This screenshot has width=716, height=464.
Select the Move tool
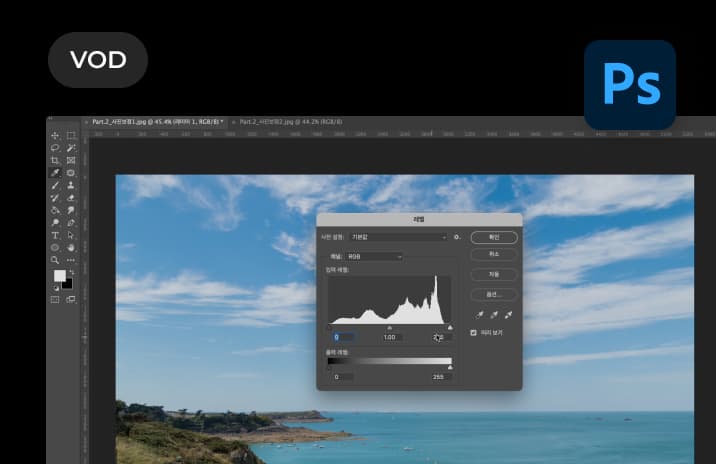point(55,135)
